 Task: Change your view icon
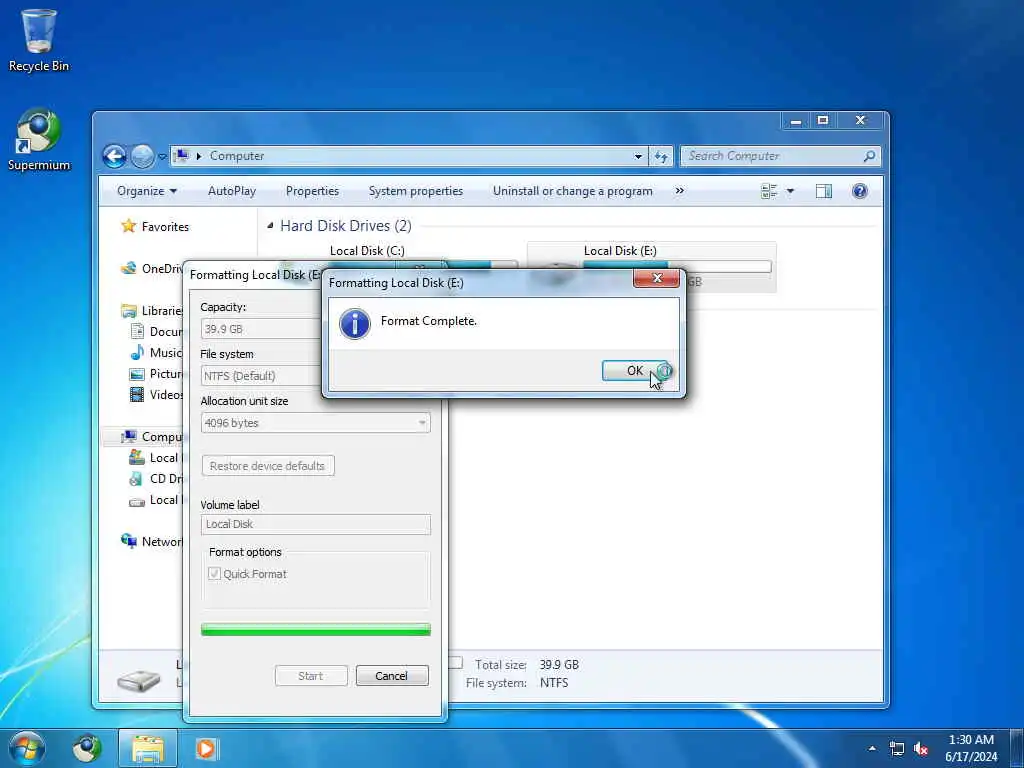769,191
